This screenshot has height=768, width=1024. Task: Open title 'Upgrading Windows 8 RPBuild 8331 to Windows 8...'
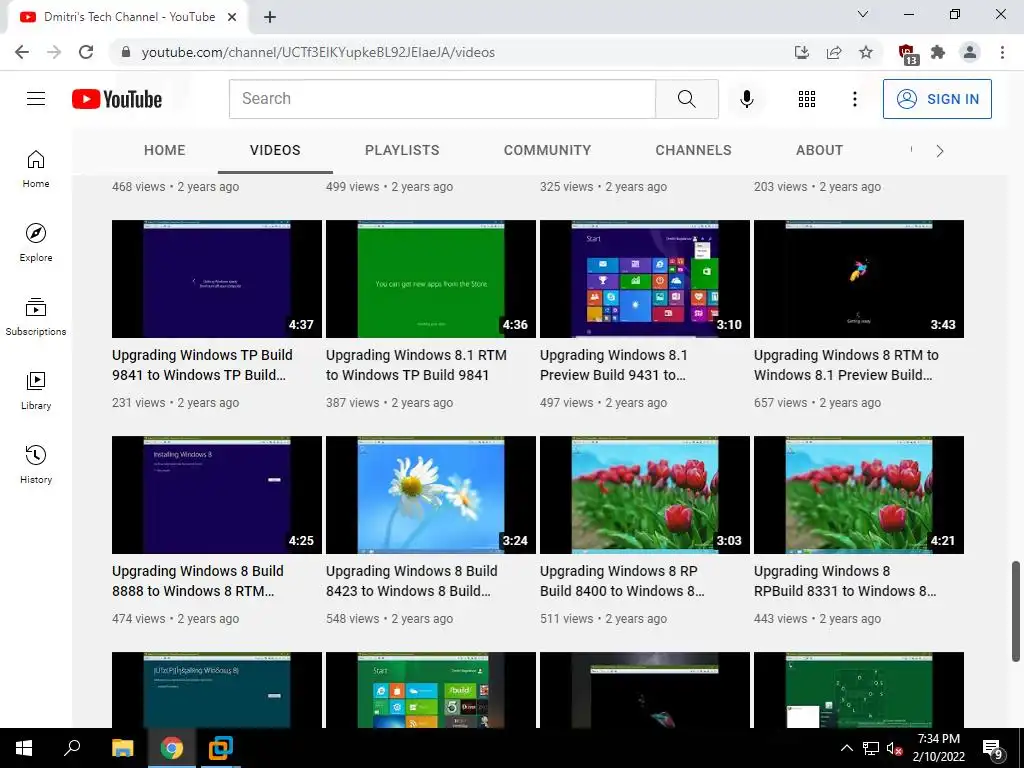tap(845, 581)
